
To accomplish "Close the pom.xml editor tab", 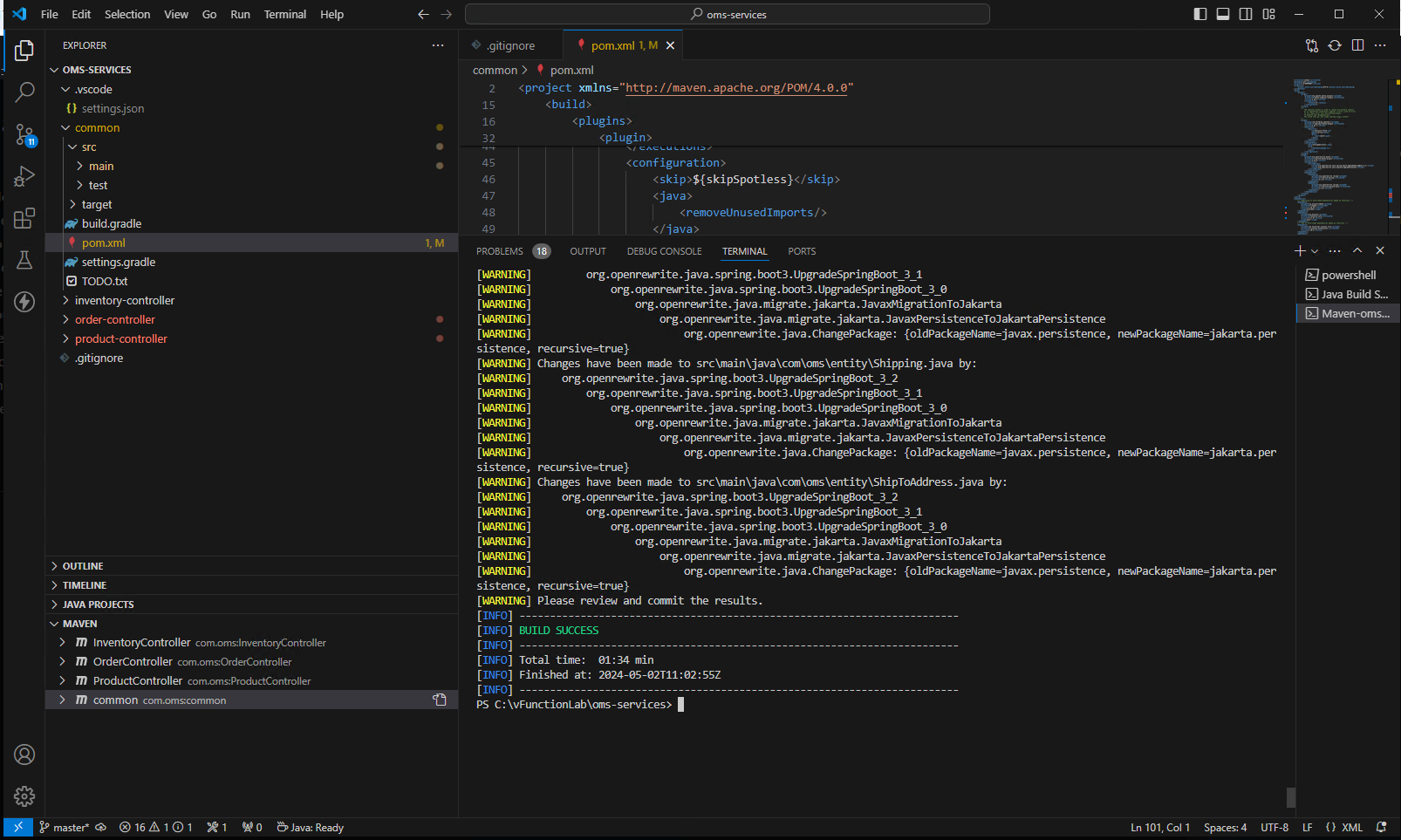I will click(x=670, y=45).
